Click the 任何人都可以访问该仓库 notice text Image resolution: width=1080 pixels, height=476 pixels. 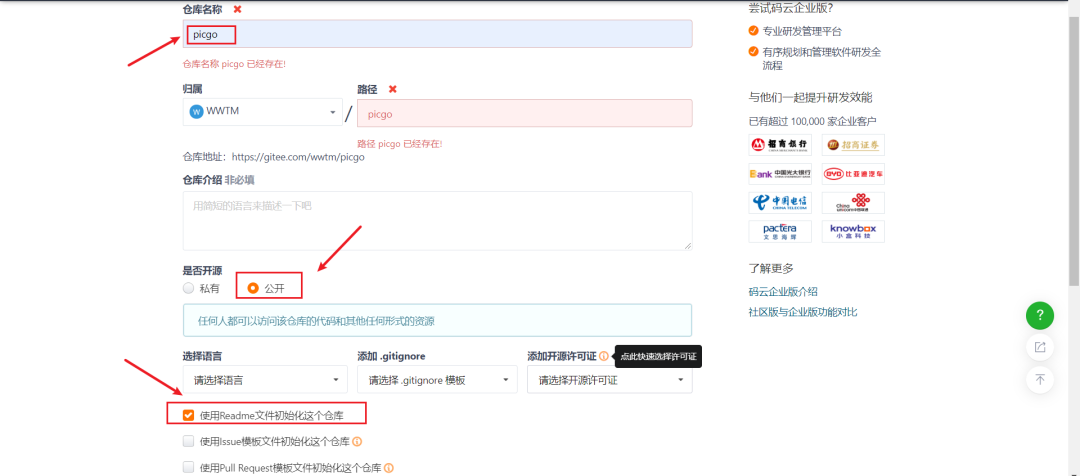click(x=316, y=321)
